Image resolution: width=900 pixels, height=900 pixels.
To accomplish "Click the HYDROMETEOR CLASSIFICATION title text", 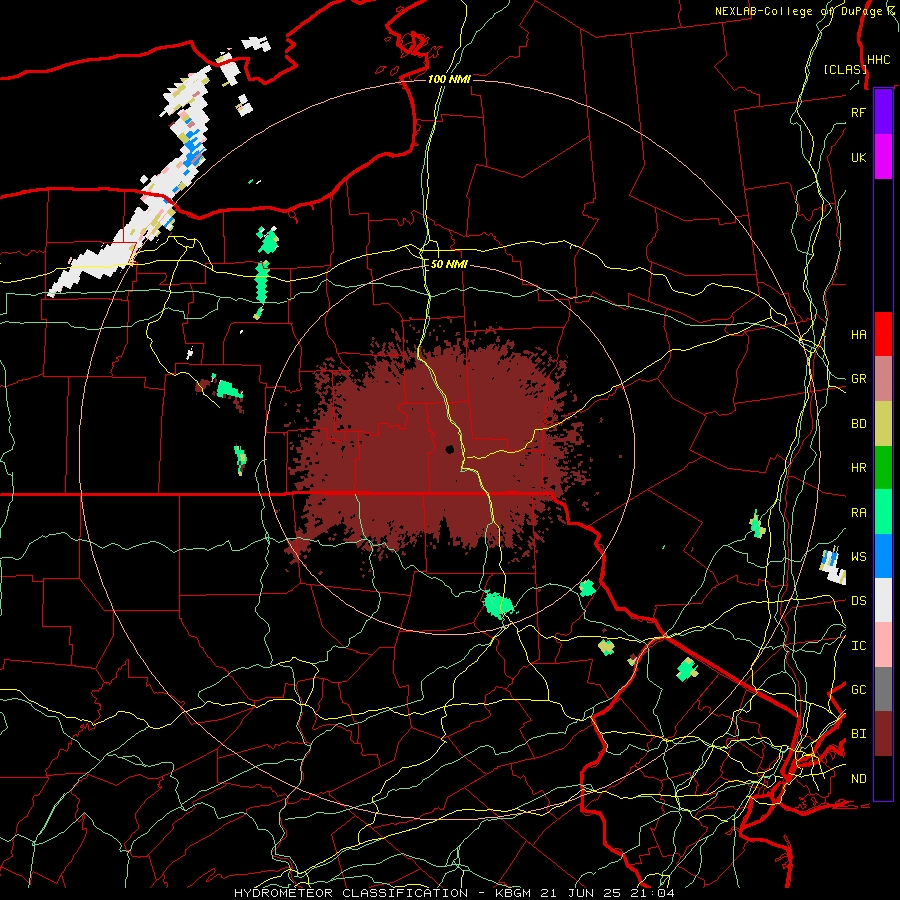I will point(351,893).
